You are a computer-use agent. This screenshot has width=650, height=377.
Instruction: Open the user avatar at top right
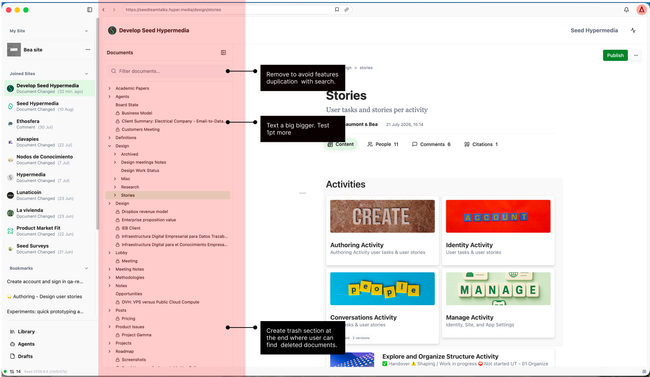point(641,10)
